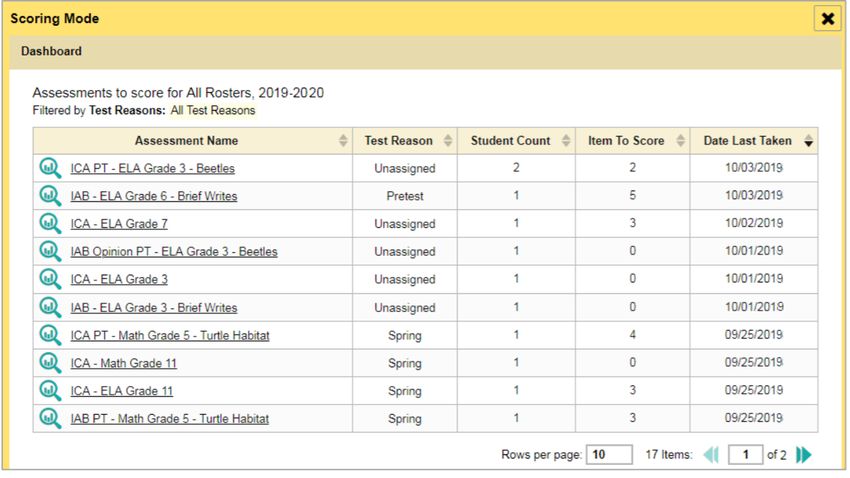
Task: Click magnifier icon for IAB Opinion PT Beetles
Action: click(x=50, y=251)
